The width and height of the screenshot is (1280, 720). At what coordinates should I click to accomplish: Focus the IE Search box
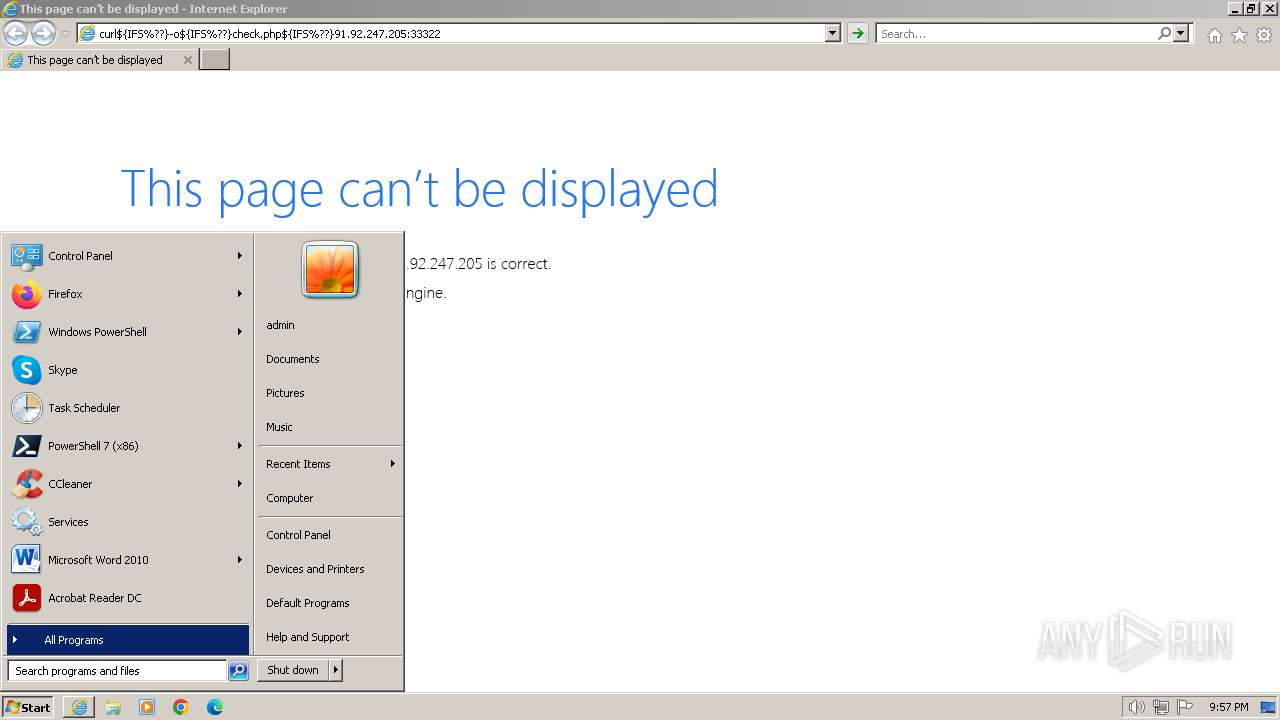[x=1016, y=33]
